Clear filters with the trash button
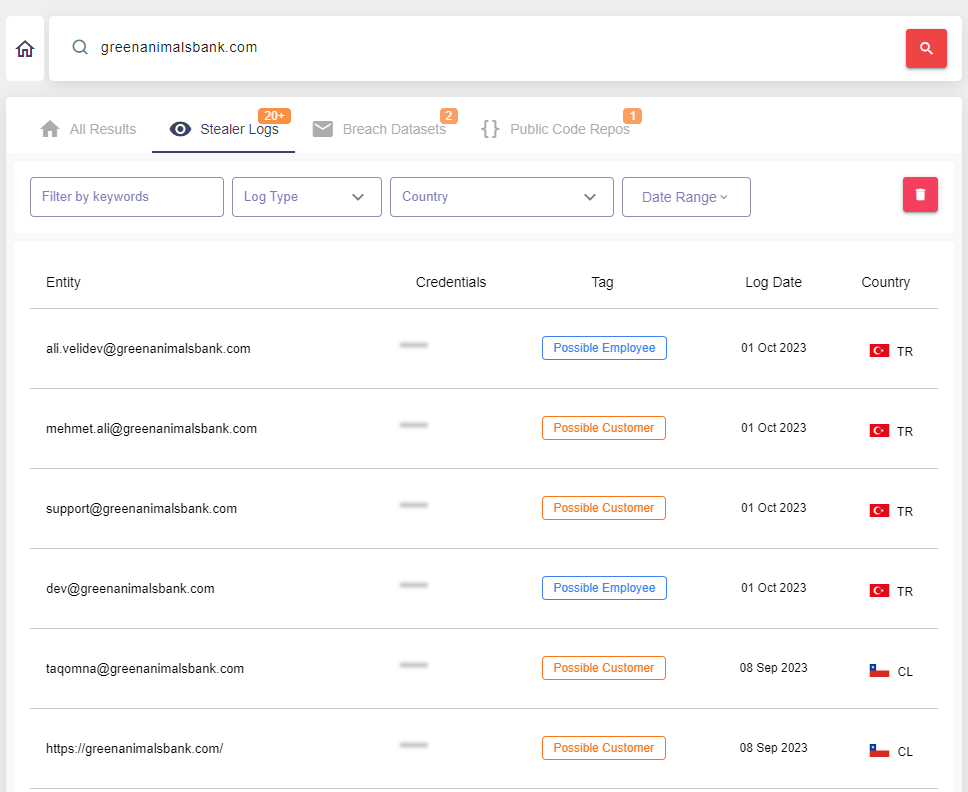 [920, 194]
